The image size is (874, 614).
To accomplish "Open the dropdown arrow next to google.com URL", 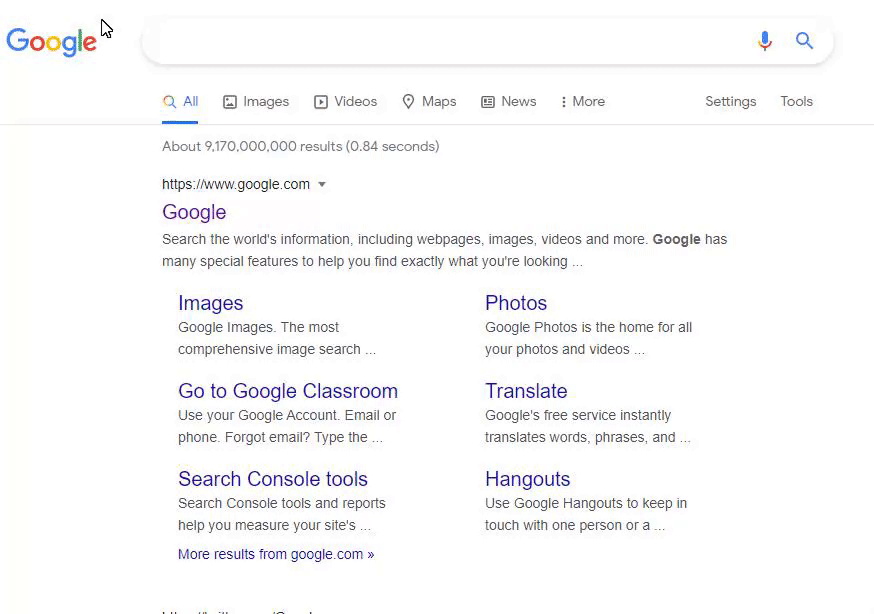I will point(322,184).
